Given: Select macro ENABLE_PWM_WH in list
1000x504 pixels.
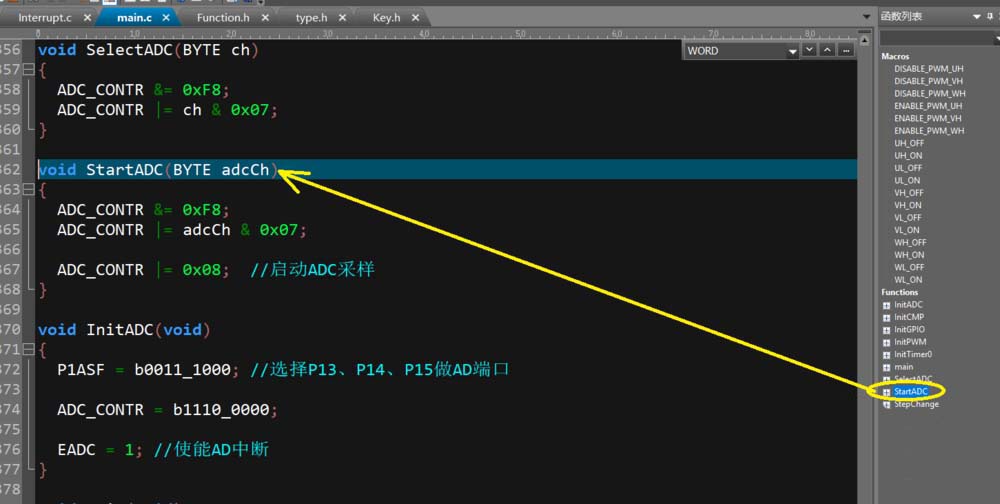Looking at the screenshot, I should point(929,131).
